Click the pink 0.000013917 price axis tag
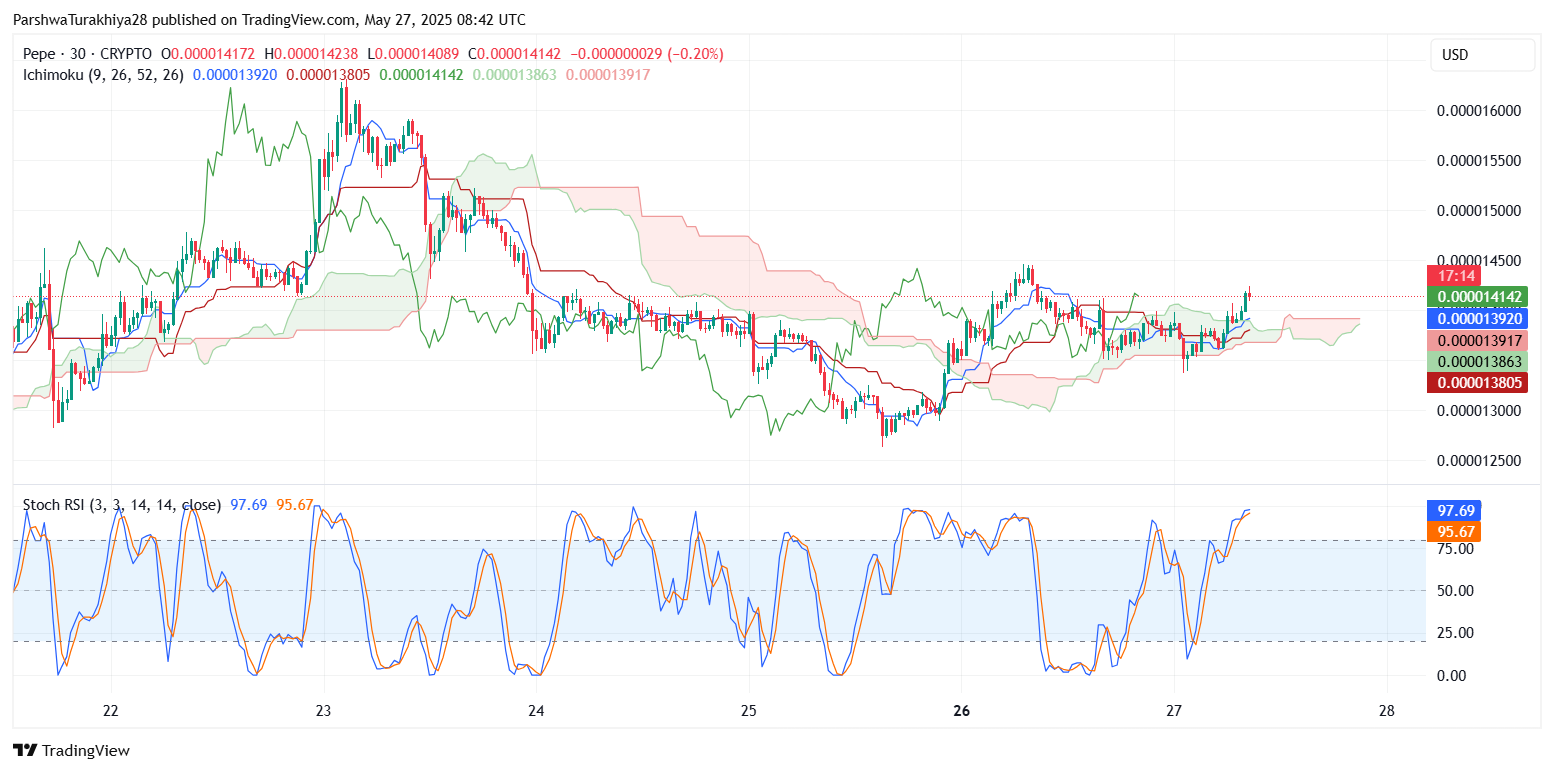 coord(1477,340)
